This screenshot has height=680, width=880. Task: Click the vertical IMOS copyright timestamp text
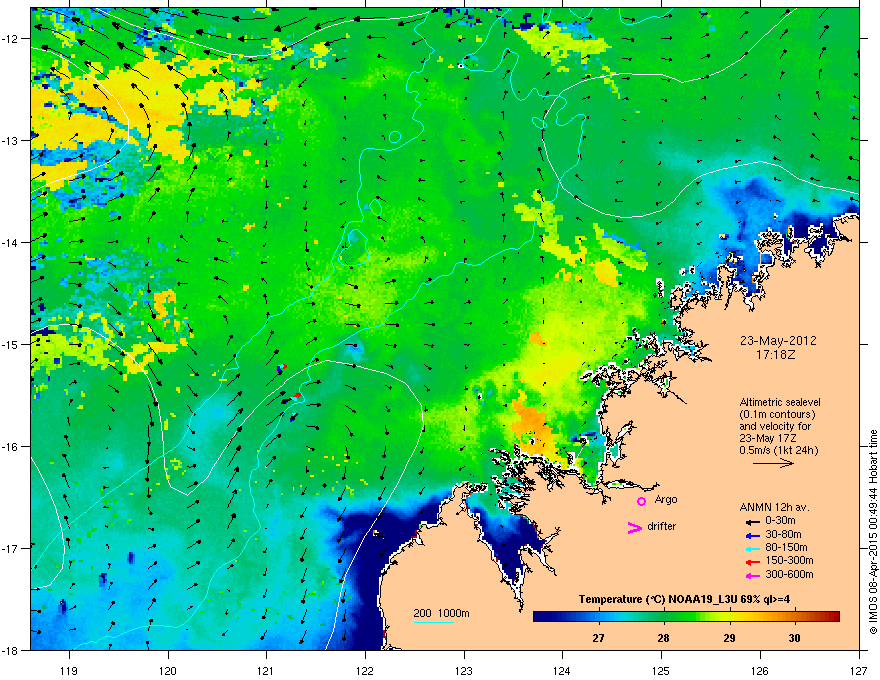coord(873,532)
